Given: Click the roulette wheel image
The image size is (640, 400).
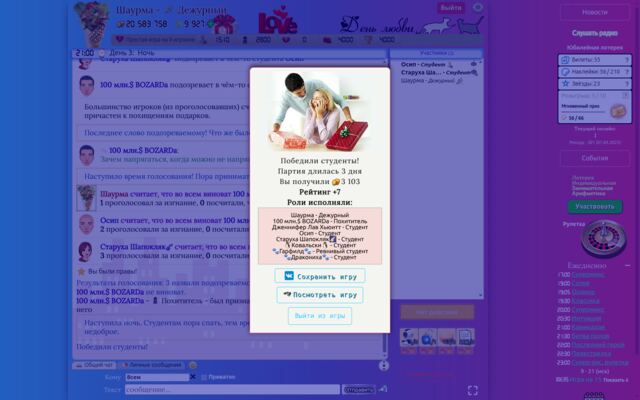Looking at the screenshot, I should (603, 238).
